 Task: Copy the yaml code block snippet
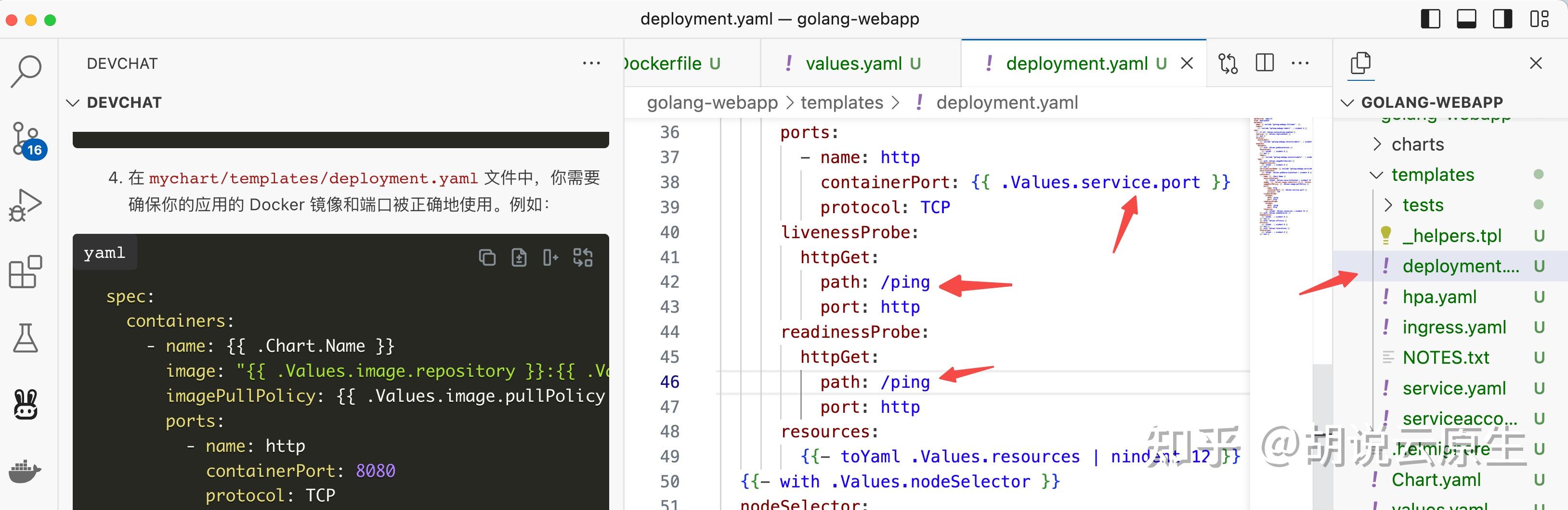(x=487, y=257)
